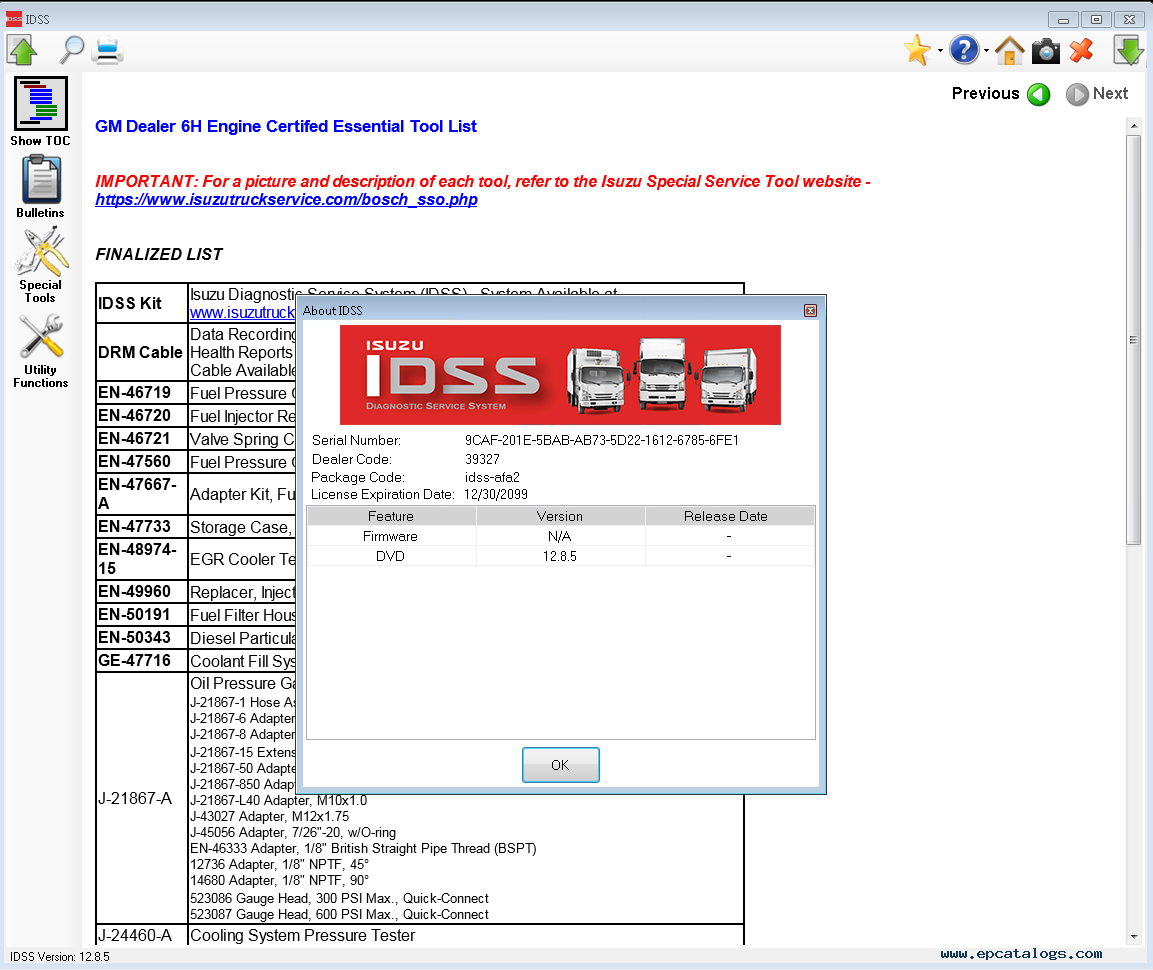Open the Bulletins section

tap(40, 188)
